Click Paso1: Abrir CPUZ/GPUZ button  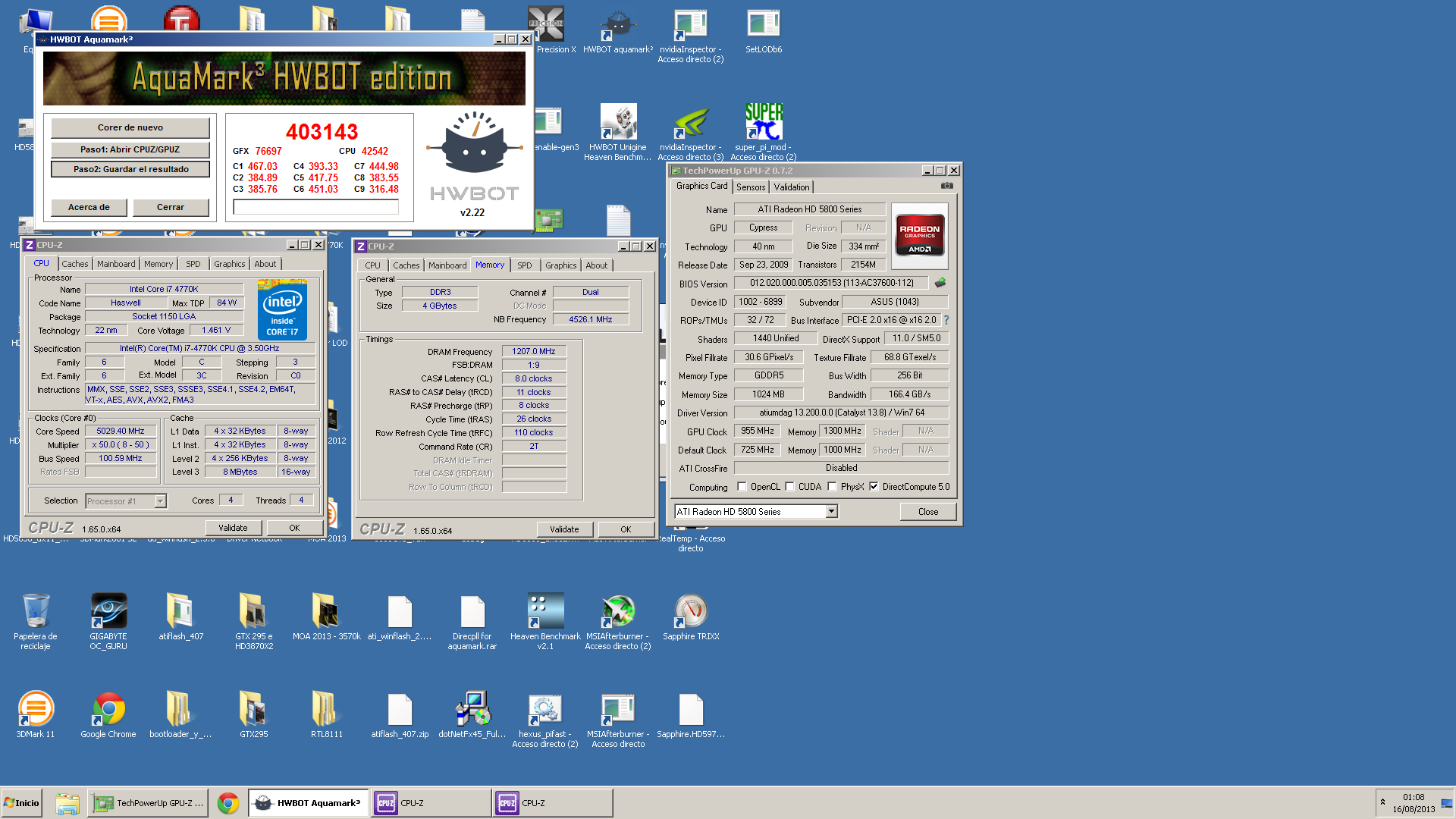[x=130, y=149]
